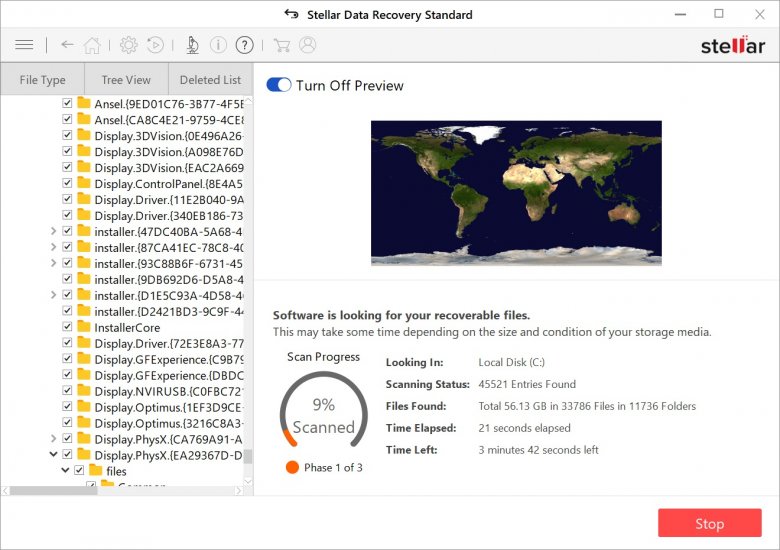This screenshot has width=780, height=550.
Task: Click the 'Total 56.13 GB' files found text
Action: 587,406
